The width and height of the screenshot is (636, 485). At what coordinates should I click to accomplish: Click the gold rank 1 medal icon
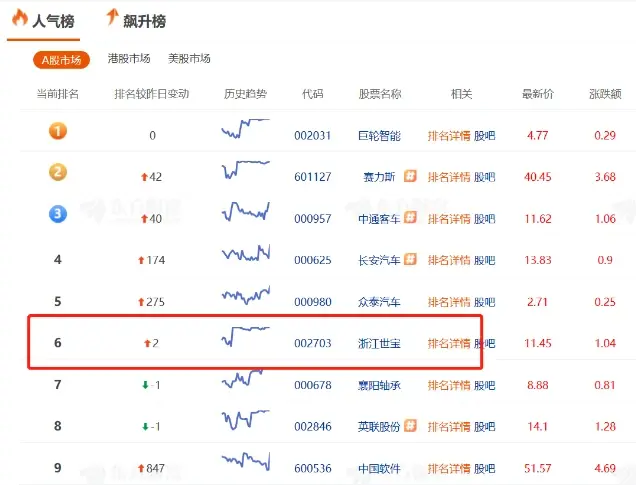tap(58, 131)
